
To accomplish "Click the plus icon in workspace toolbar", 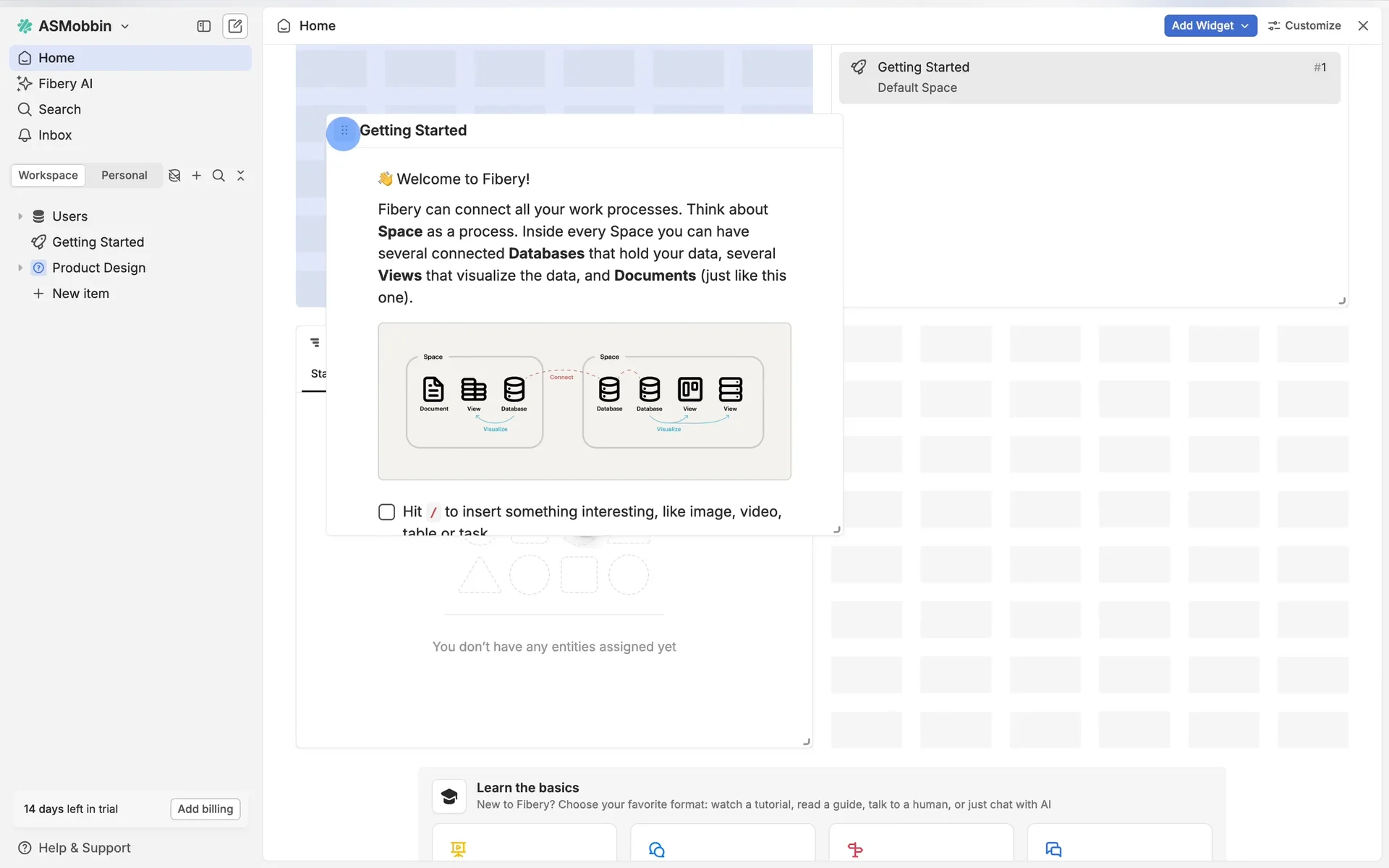I will [x=196, y=175].
